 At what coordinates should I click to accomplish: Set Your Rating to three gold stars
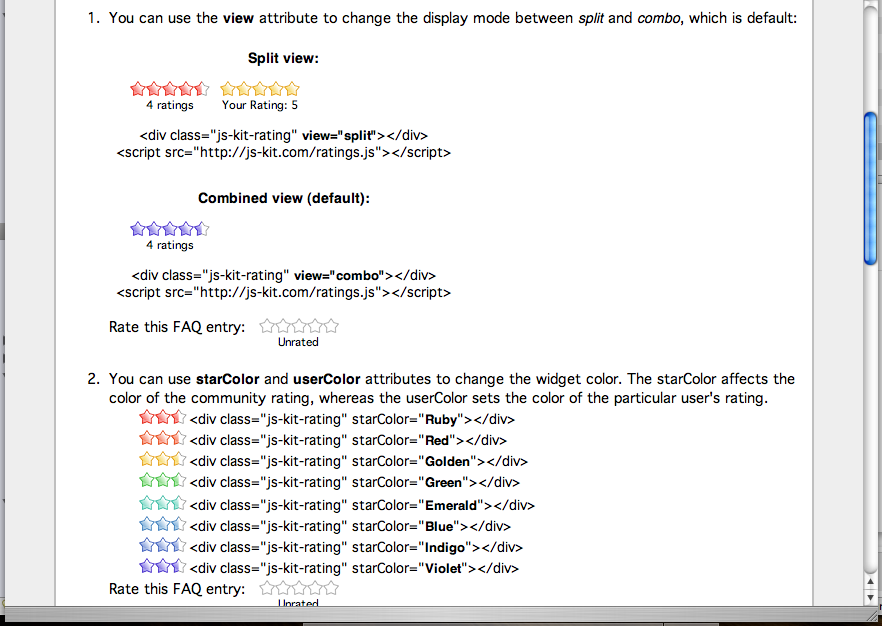260,89
